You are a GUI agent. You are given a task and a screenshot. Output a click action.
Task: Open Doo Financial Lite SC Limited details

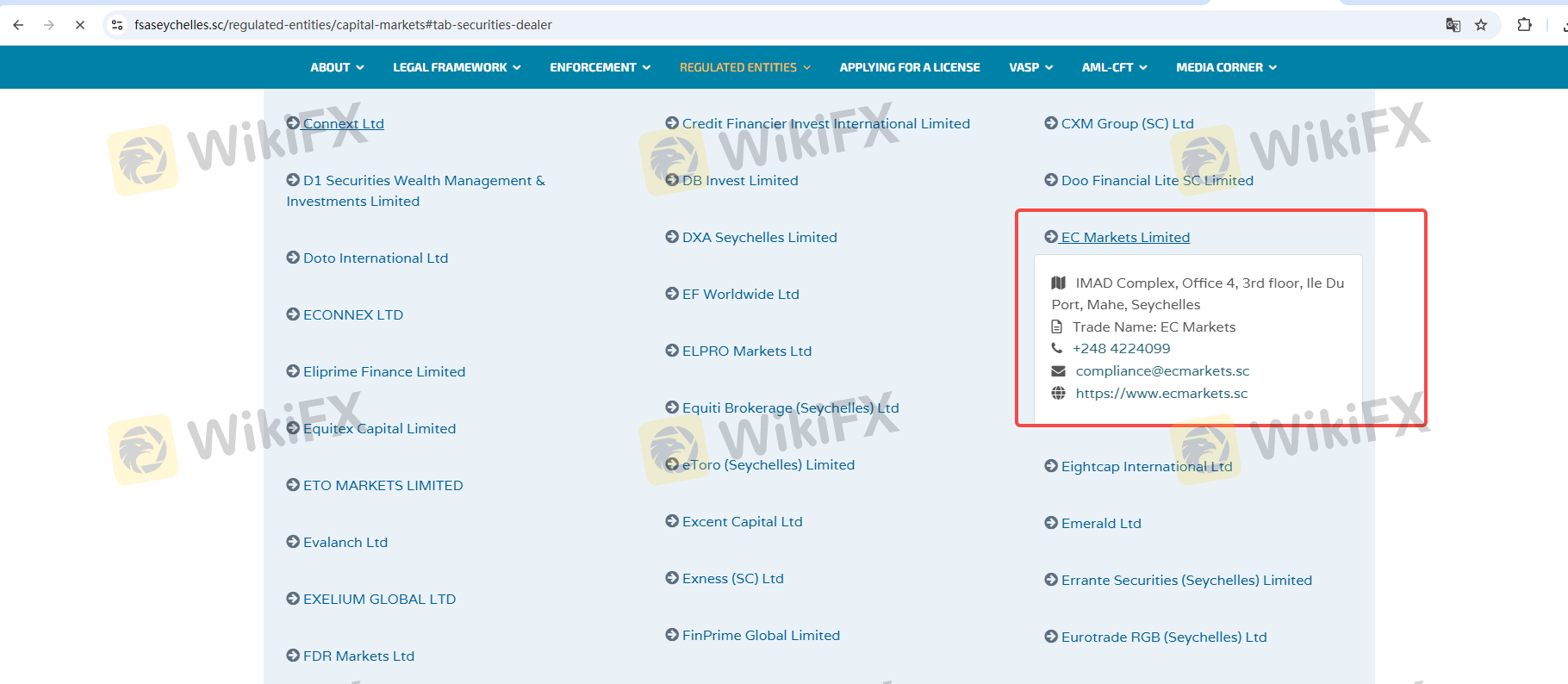1148,180
